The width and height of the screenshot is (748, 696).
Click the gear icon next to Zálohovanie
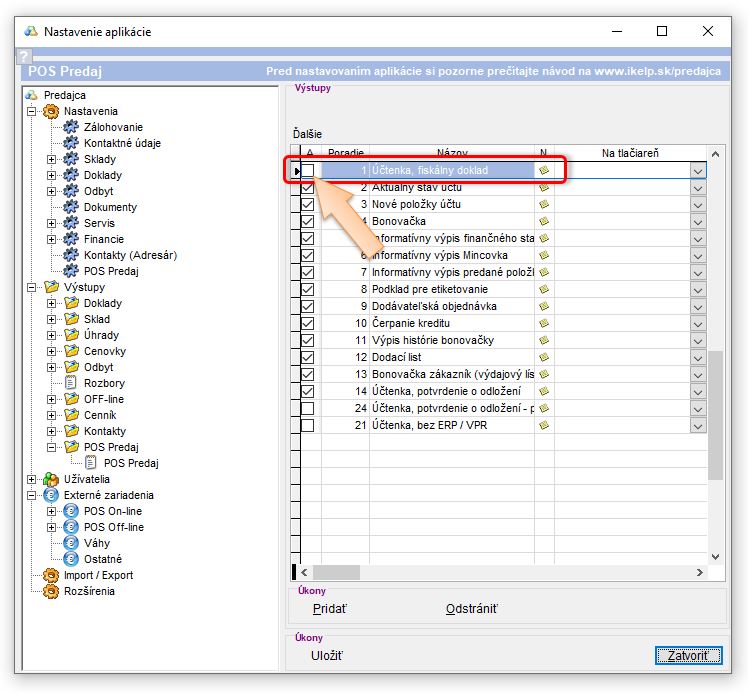(x=71, y=127)
